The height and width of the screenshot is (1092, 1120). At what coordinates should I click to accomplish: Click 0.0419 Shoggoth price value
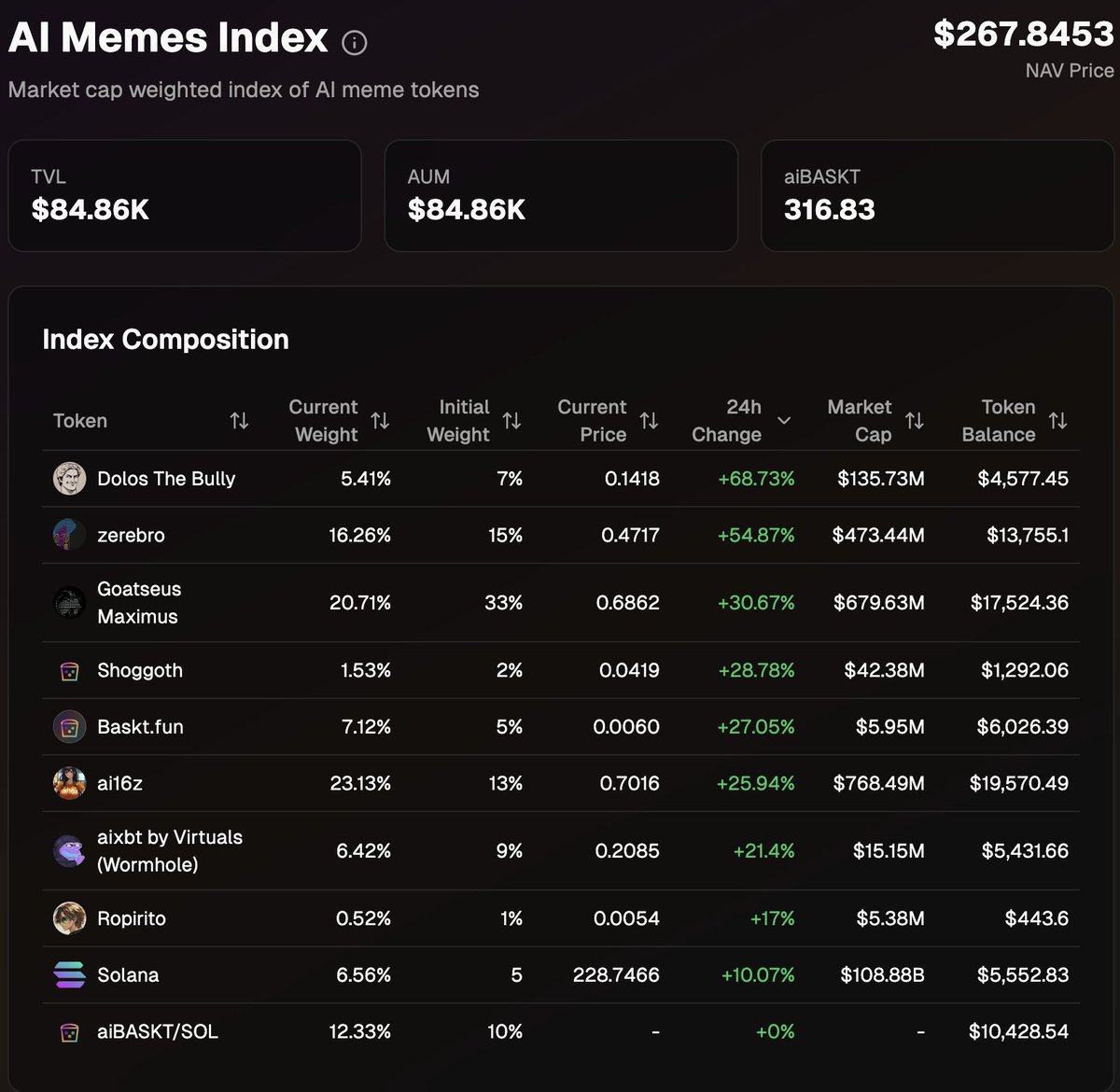629,671
